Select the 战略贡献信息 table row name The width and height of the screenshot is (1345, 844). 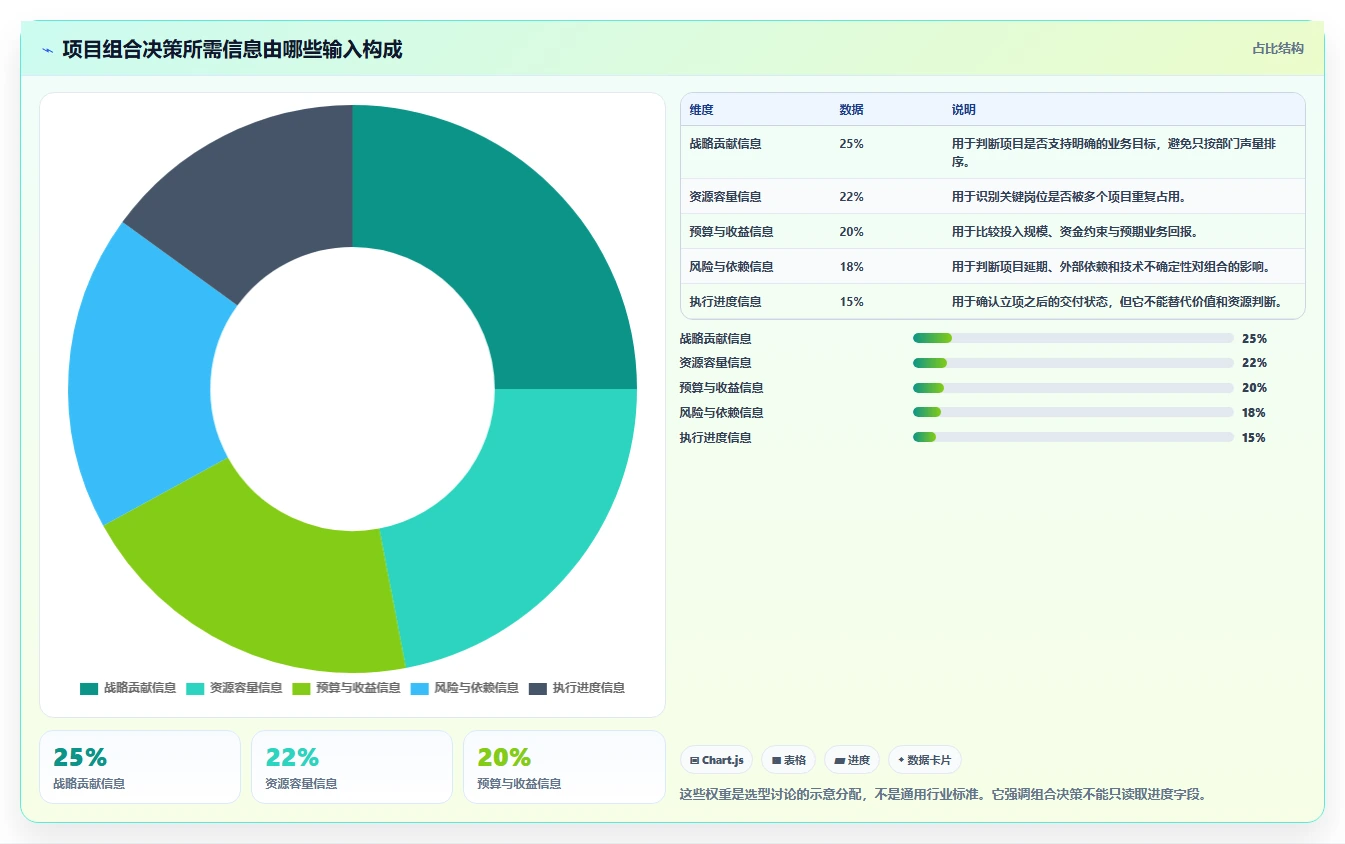(x=725, y=144)
